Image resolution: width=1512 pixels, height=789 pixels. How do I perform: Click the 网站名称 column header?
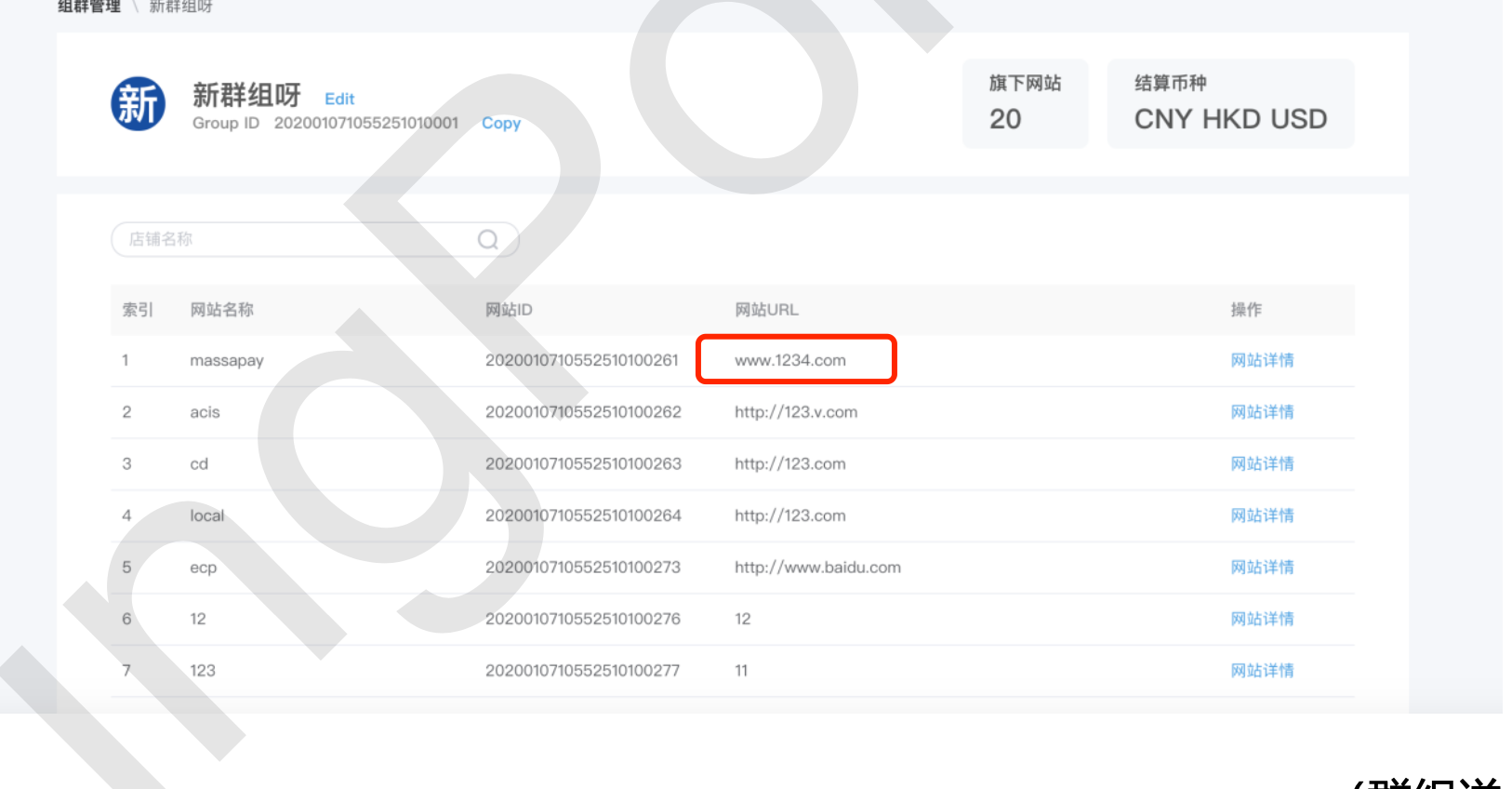221,310
